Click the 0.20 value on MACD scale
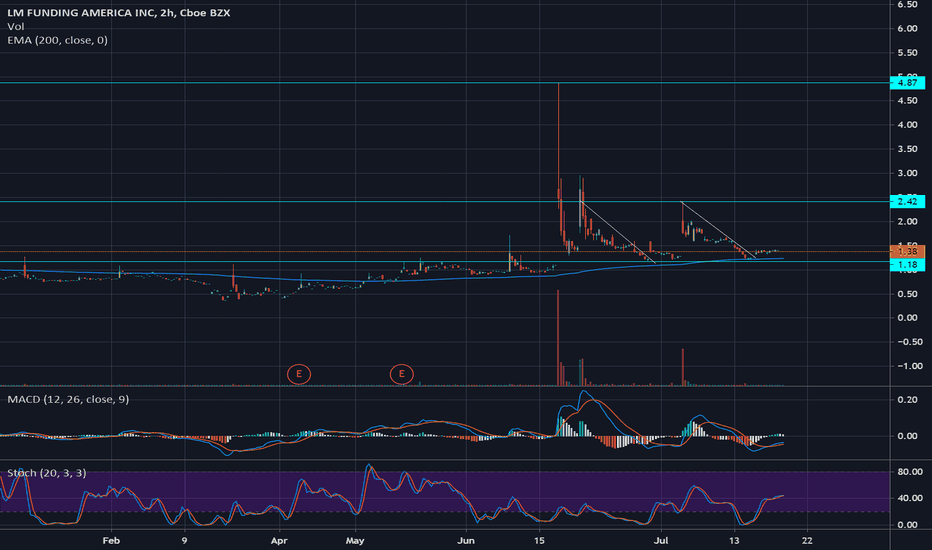This screenshot has height=550, width=932. click(907, 400)
